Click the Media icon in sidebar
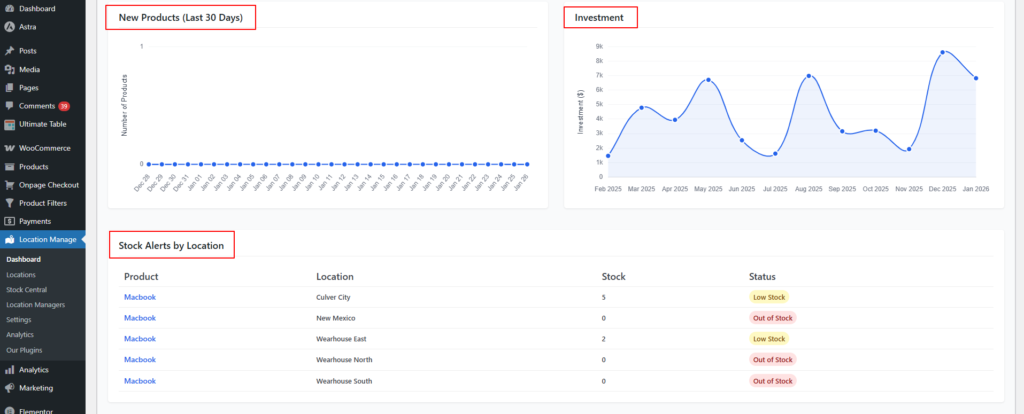This screenshot has width=1024, height=414. tap(9, 69)
